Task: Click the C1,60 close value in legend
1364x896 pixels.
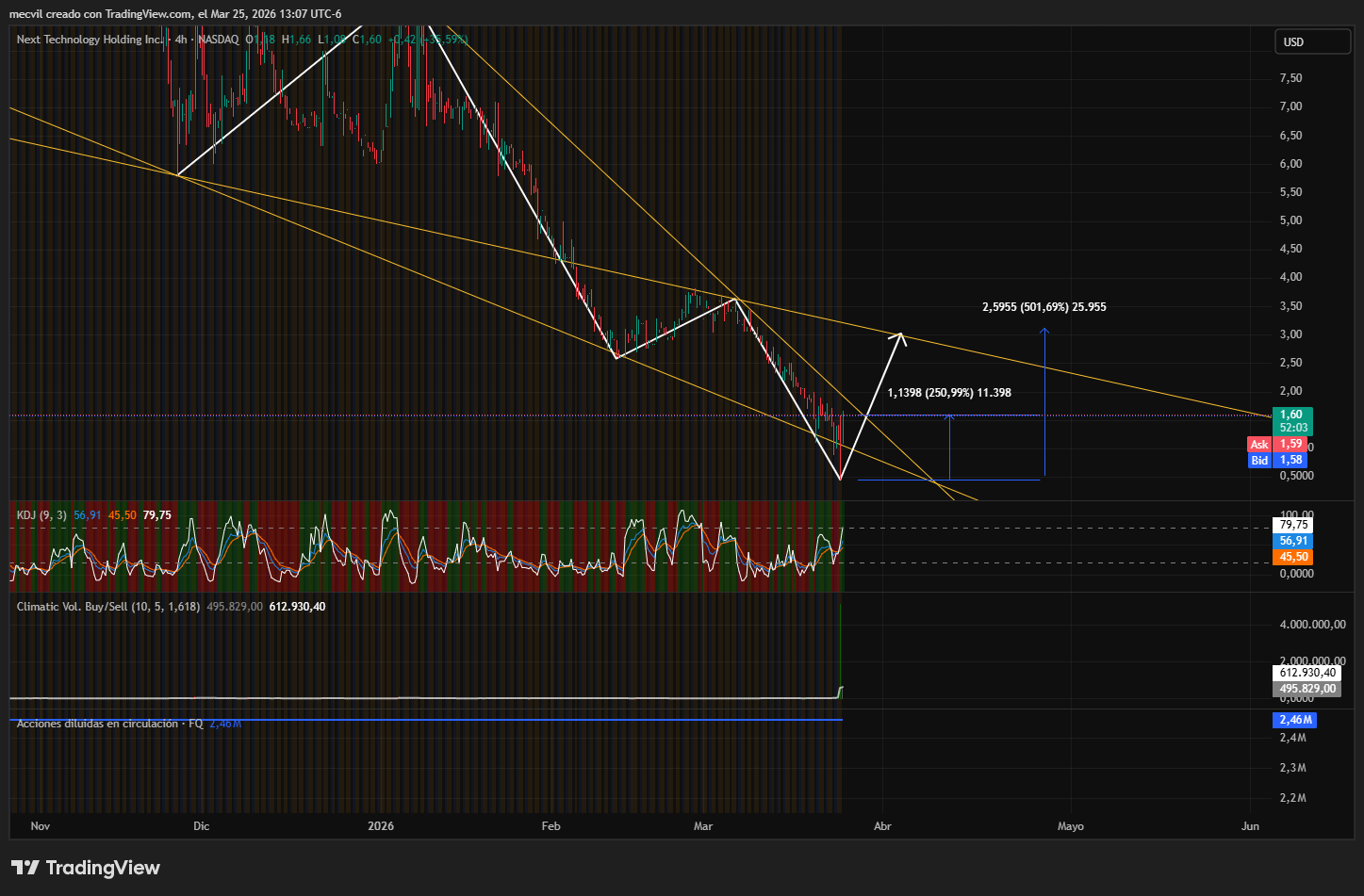Action: pos(367,40)
